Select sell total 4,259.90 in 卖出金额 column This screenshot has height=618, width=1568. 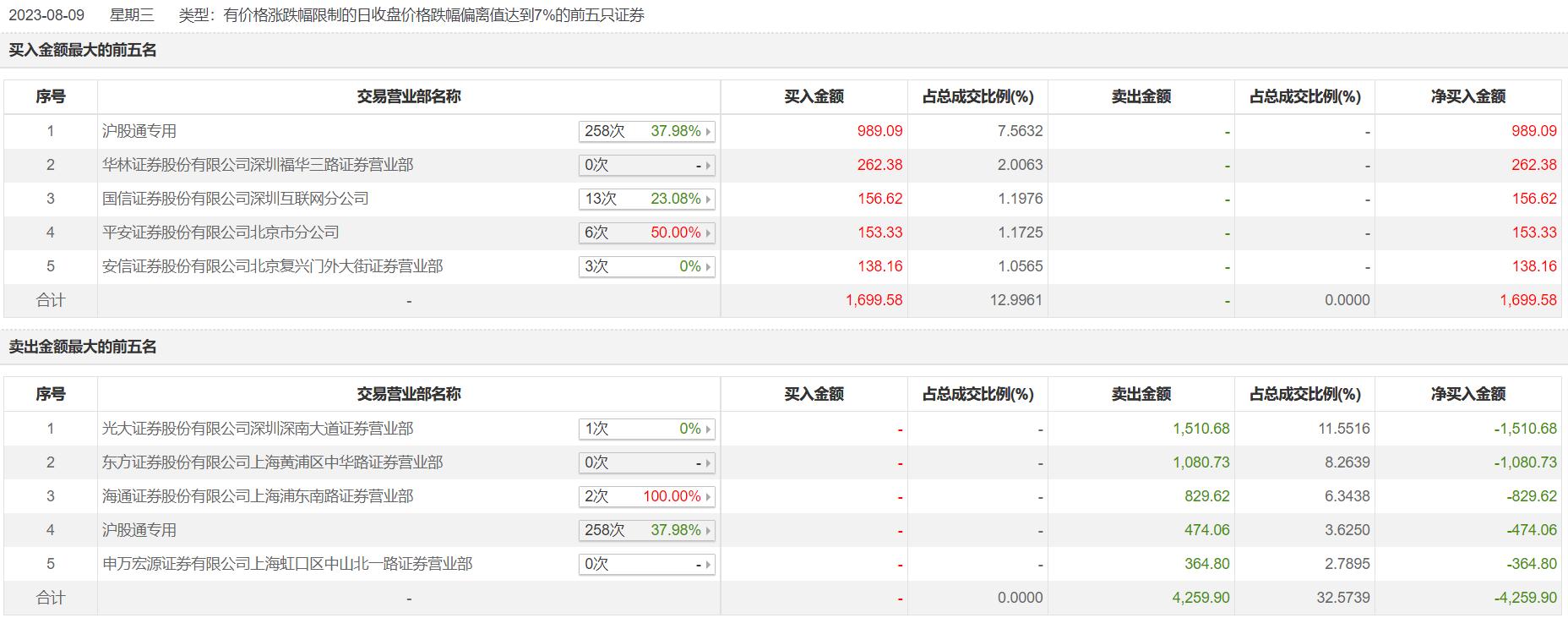coord(1200,598)
